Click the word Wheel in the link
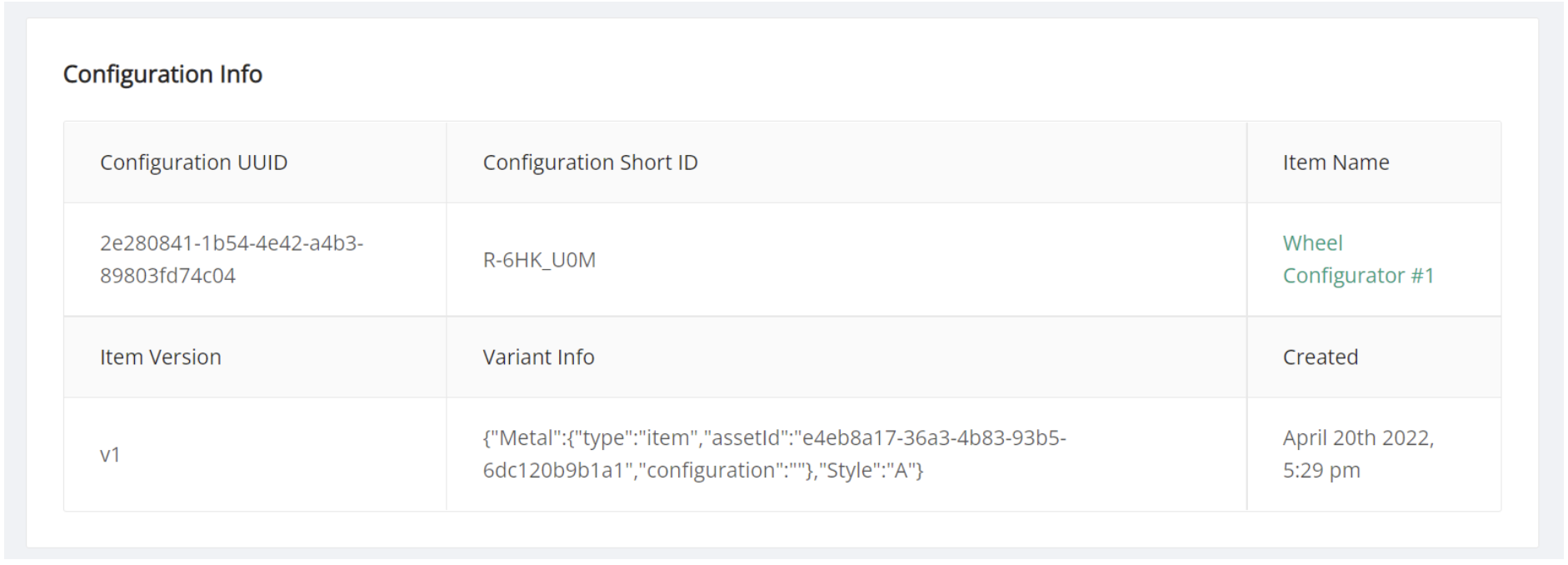 [1312, 243]
